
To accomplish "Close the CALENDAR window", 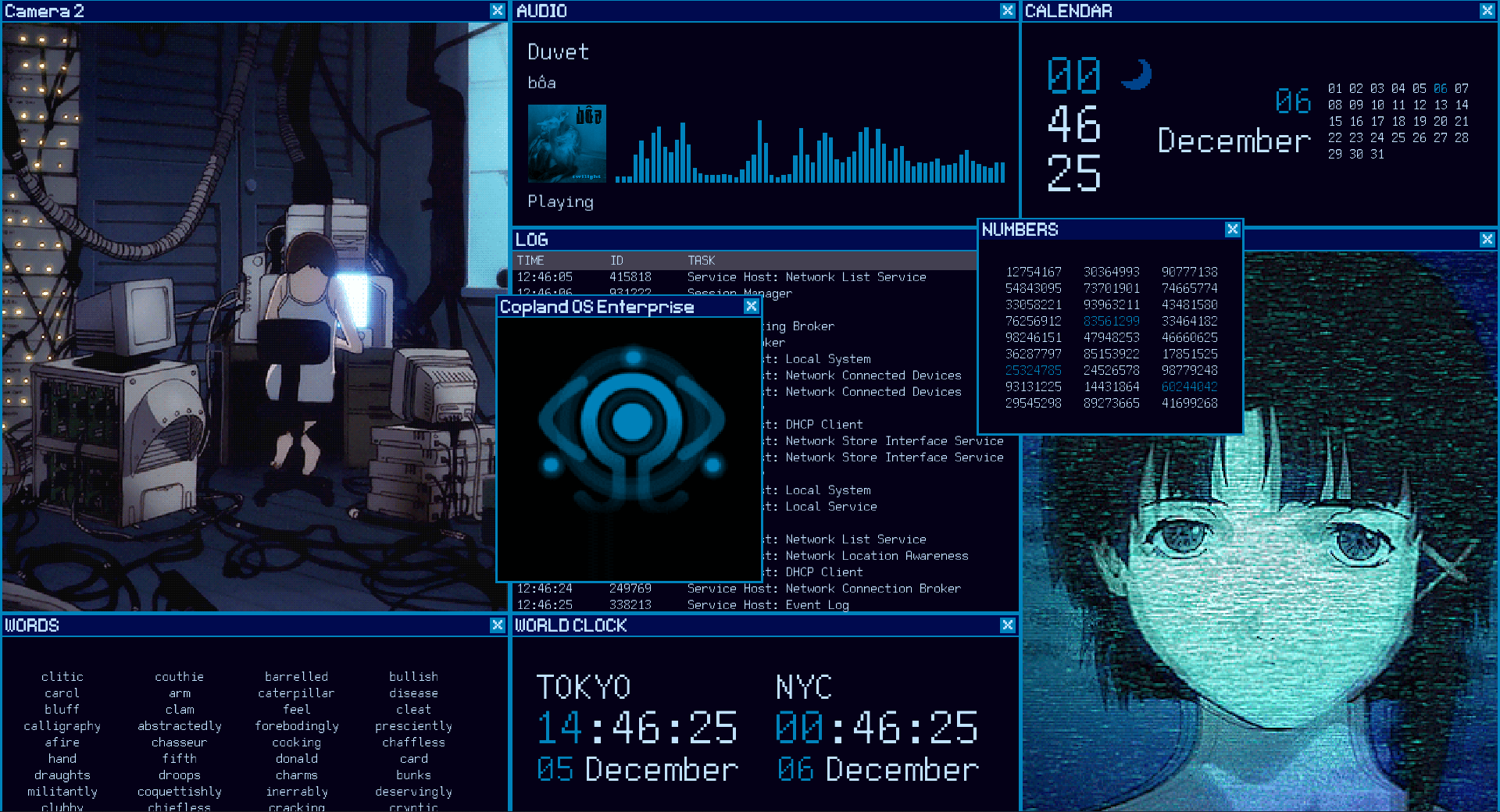I will pos(1487,10).
